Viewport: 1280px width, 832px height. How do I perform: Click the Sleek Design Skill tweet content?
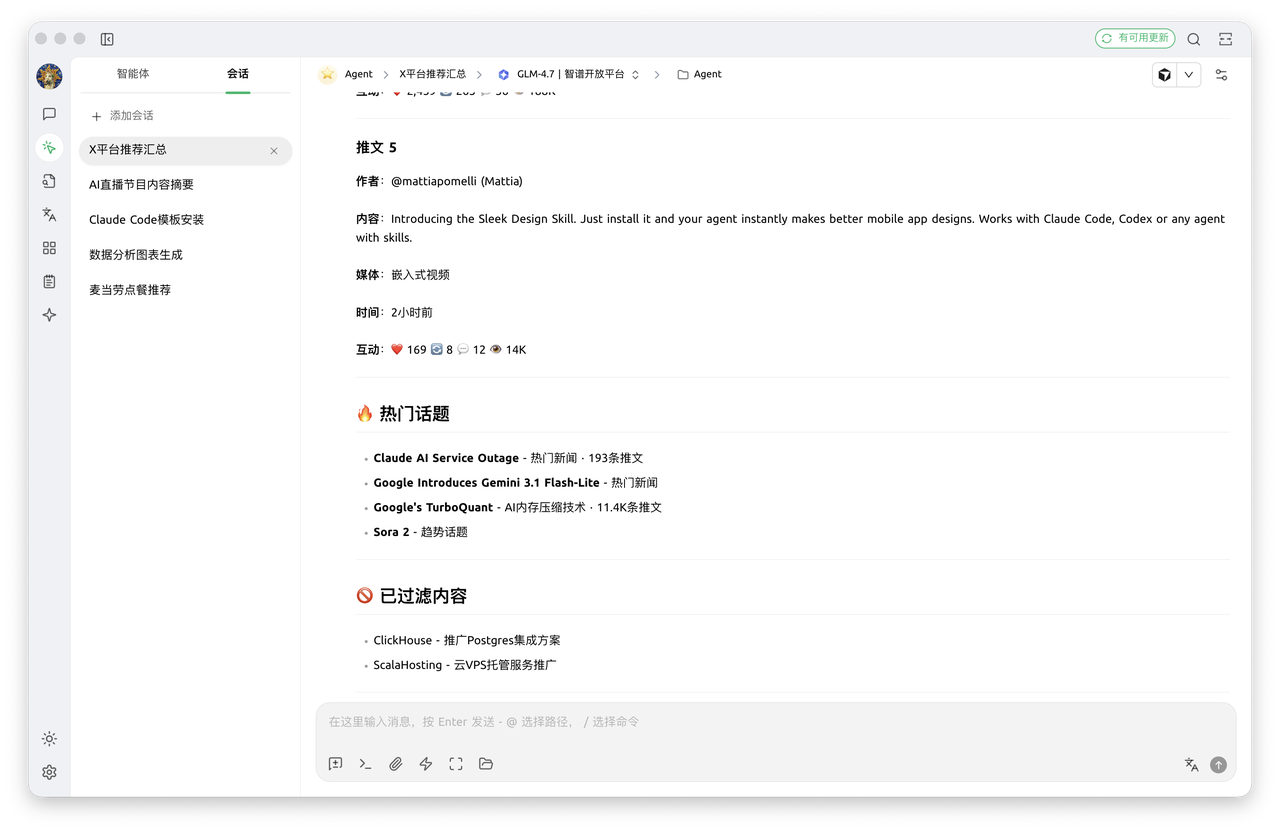[x=790, y=228]
